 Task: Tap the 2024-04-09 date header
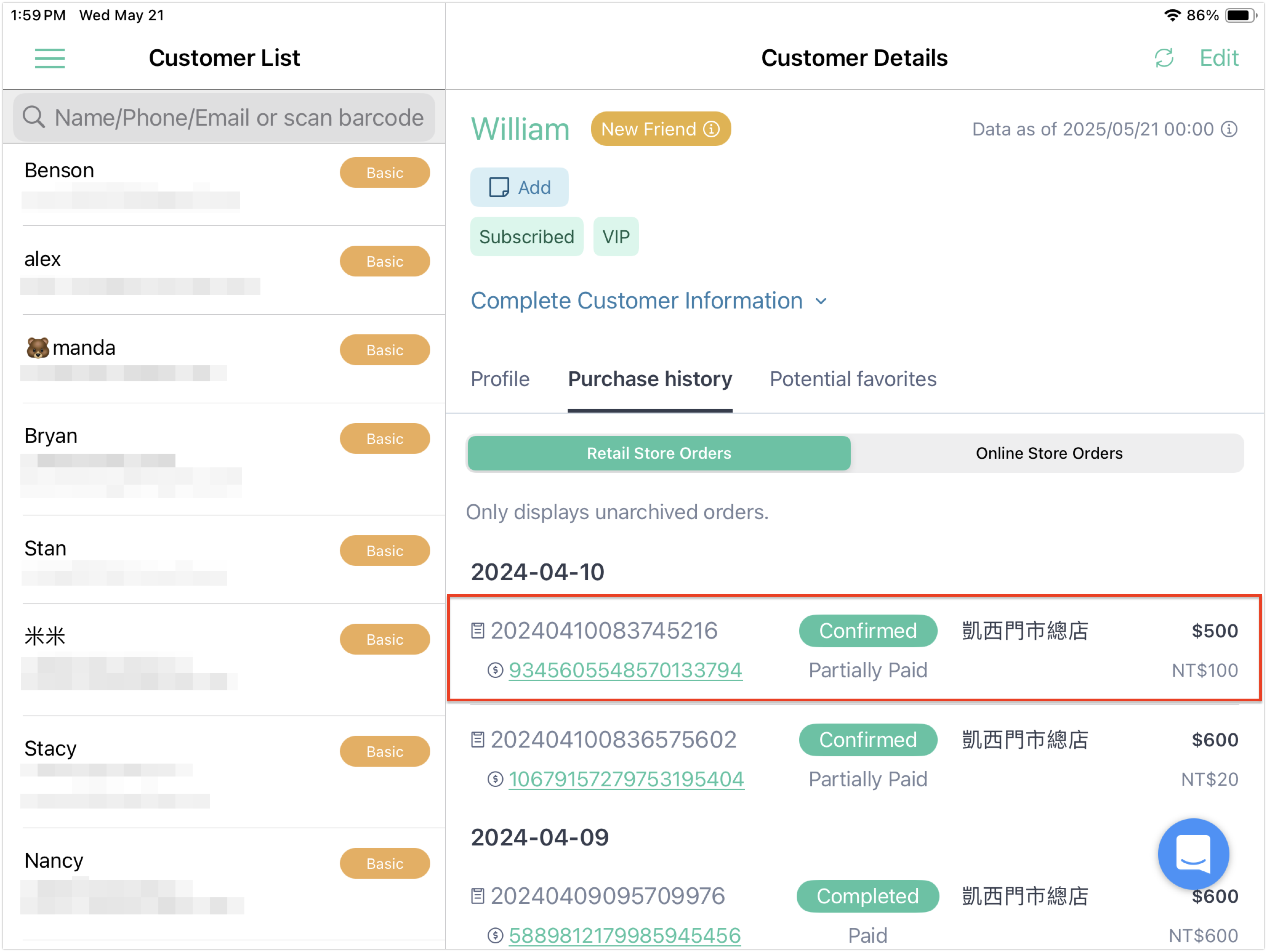tap(540, 838)
